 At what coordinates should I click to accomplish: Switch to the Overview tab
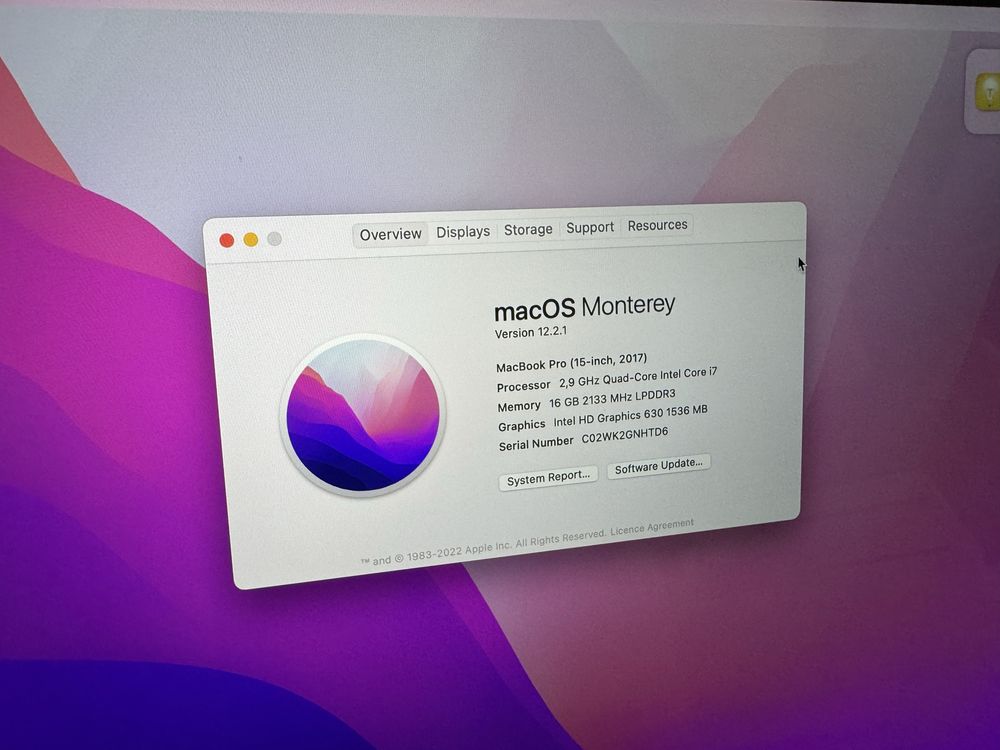pos(390,234)
